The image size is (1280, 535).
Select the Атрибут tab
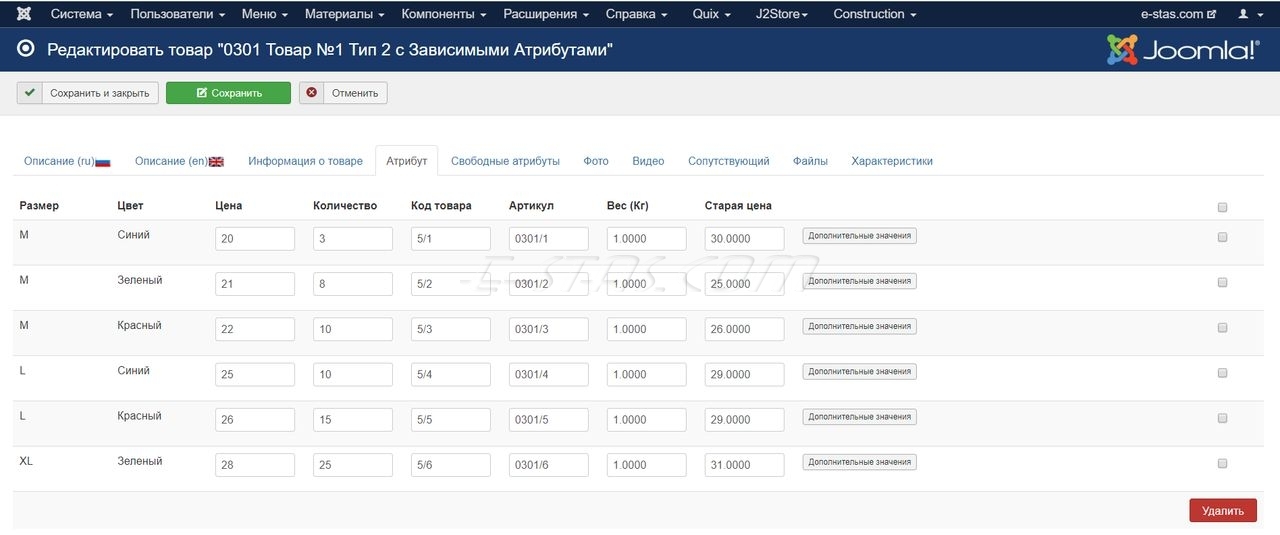(x=407, y=161)
